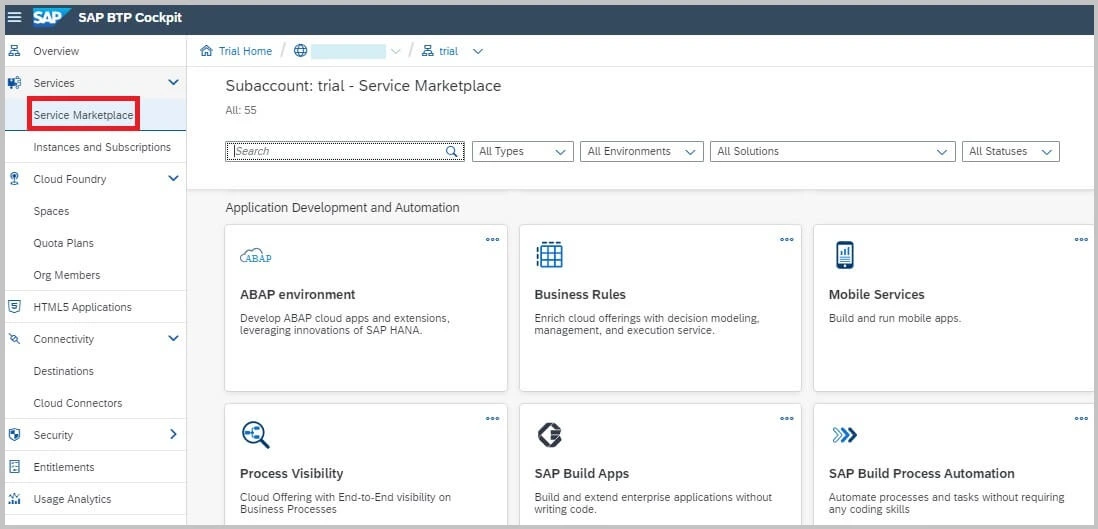Screen dimensions: 1098x529
Task: Click the Trial Home breadcrumb link
Action: (245, 51)
